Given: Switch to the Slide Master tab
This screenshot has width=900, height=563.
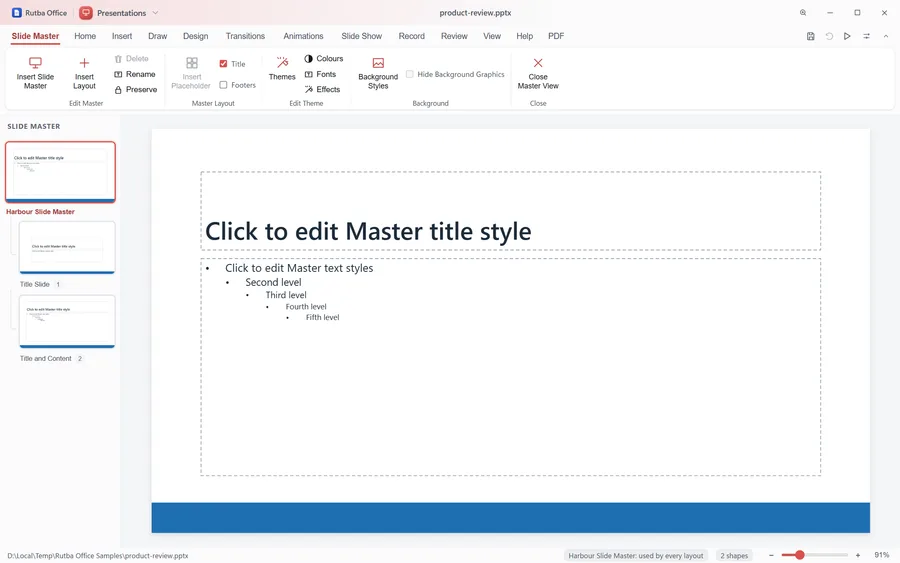Looking at the screenshot, I should pyautogui.click(x=35, y=36).
